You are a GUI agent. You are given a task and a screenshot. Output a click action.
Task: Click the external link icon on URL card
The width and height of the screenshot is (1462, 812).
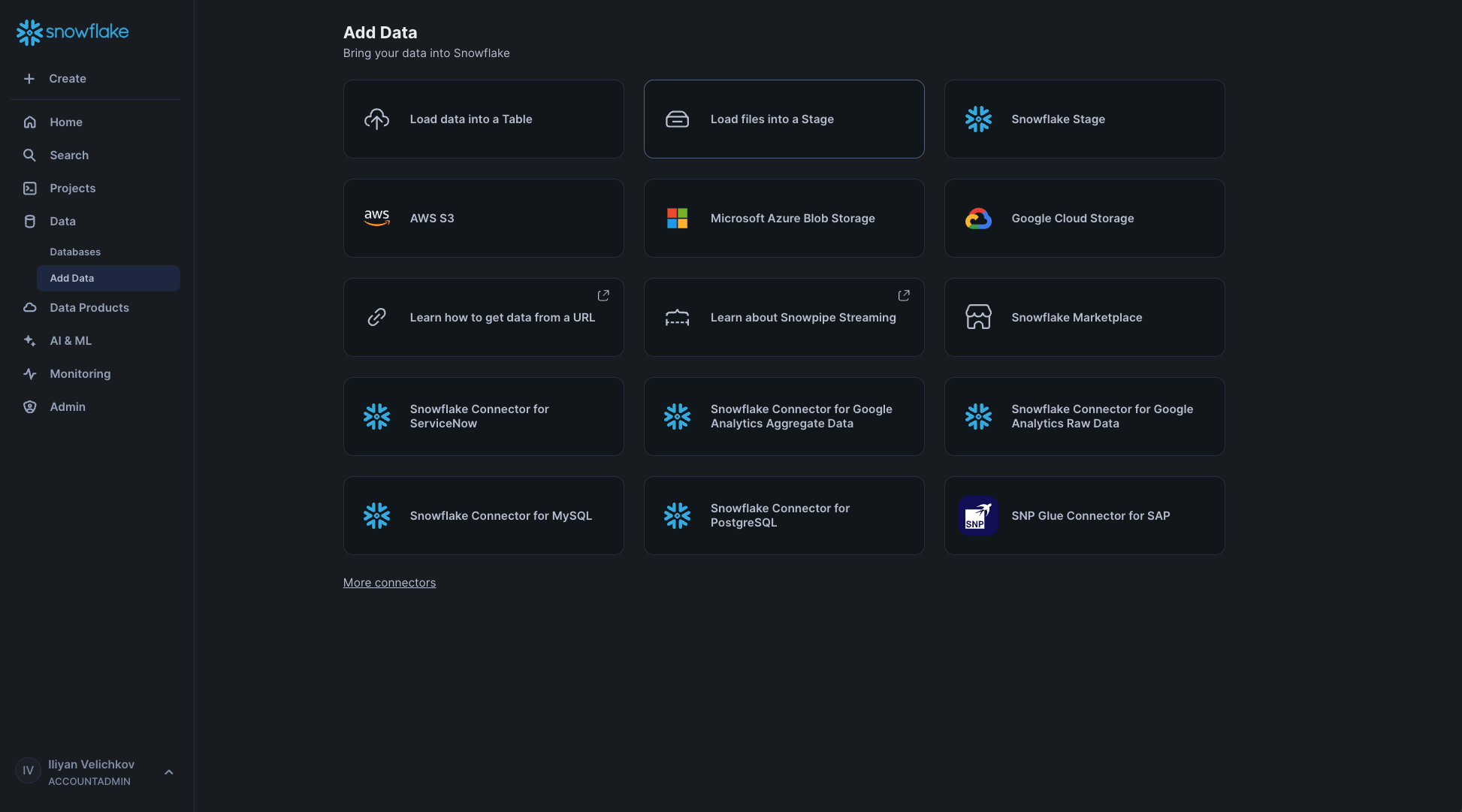pos(603,296)
